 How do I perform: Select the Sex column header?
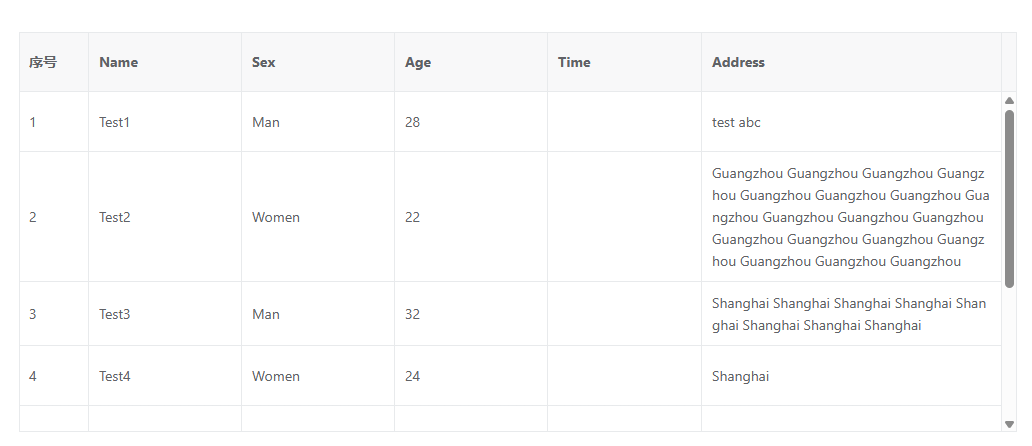[264, 62]
